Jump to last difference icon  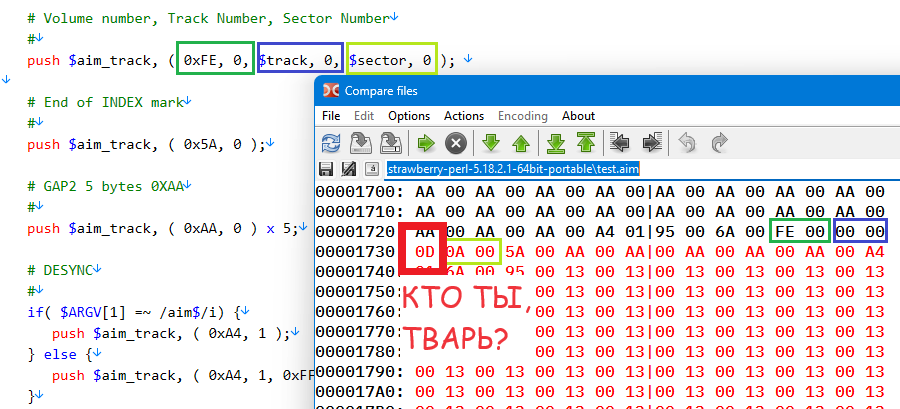point(557,142)
